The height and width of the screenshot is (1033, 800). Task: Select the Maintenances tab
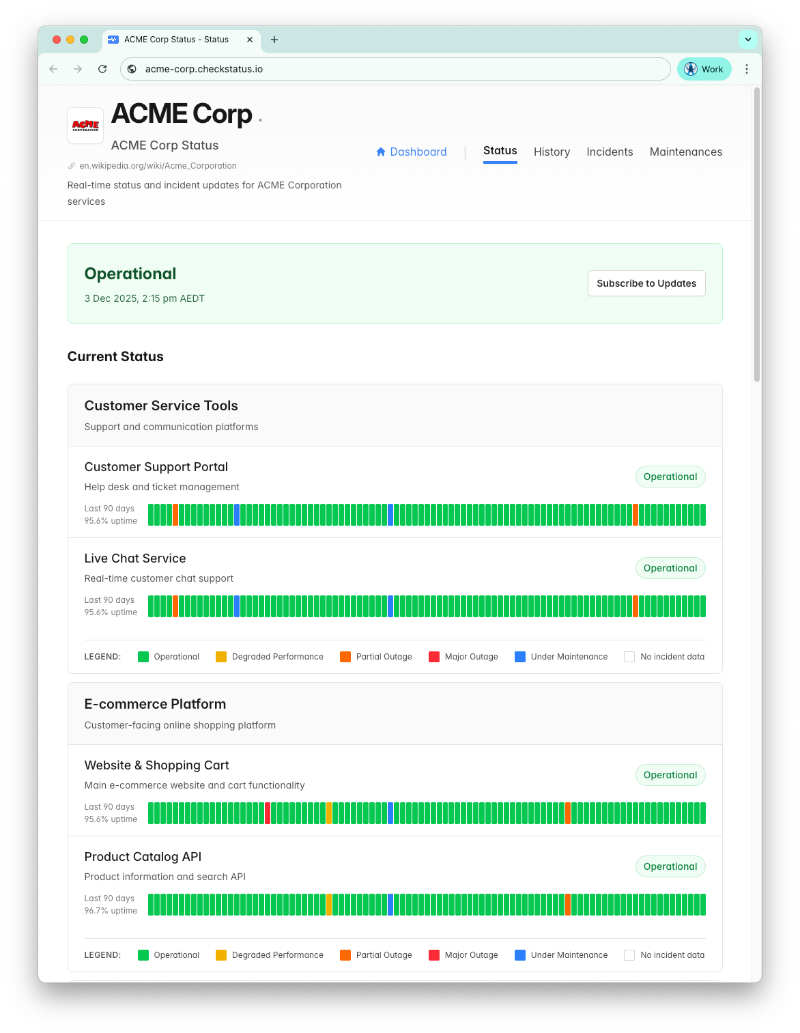point(686,152)
